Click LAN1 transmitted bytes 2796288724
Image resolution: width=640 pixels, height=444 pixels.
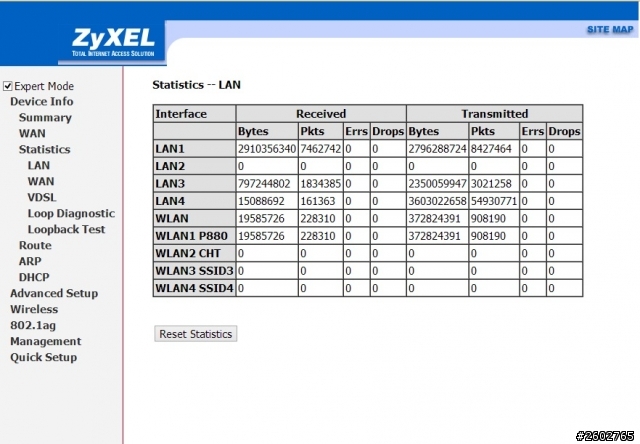click(x=437, y=149)
